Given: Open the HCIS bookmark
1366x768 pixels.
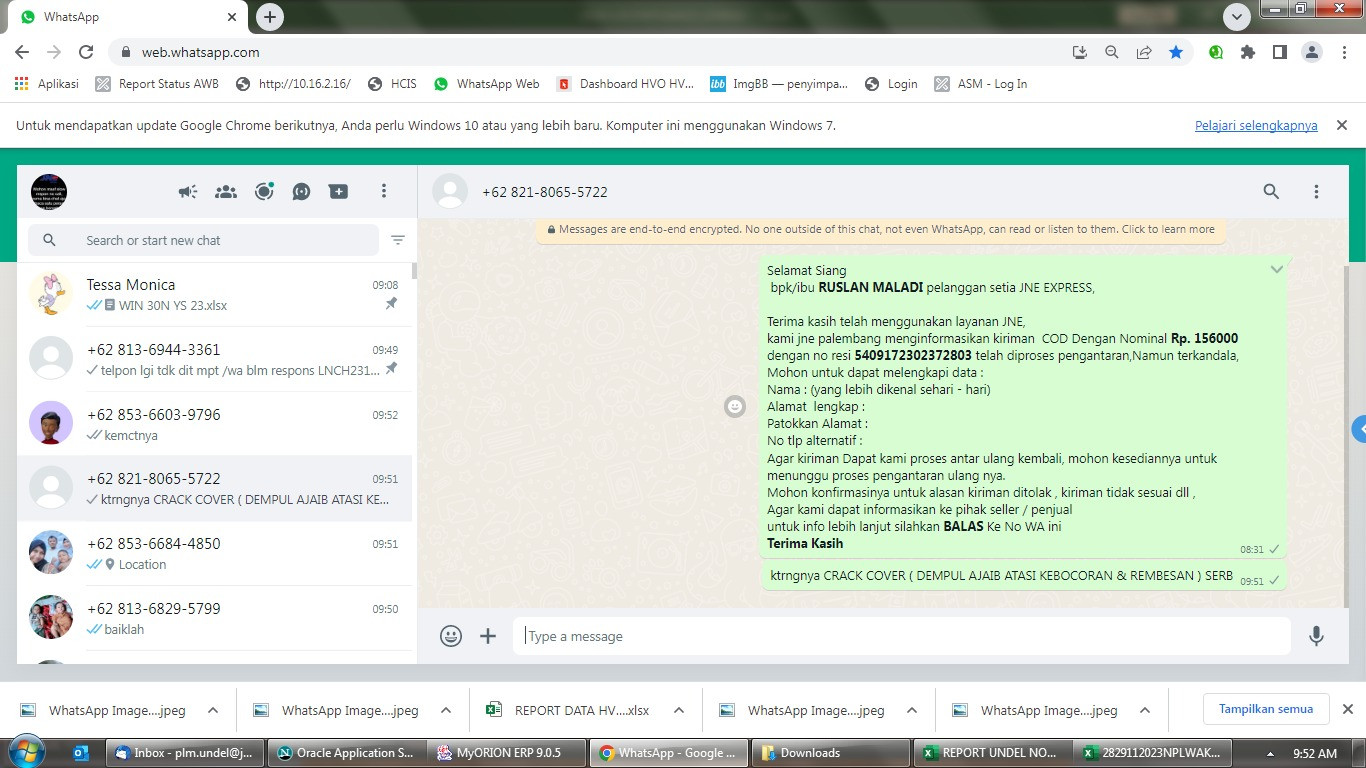Looking at the screenshot, I should 392,84.
